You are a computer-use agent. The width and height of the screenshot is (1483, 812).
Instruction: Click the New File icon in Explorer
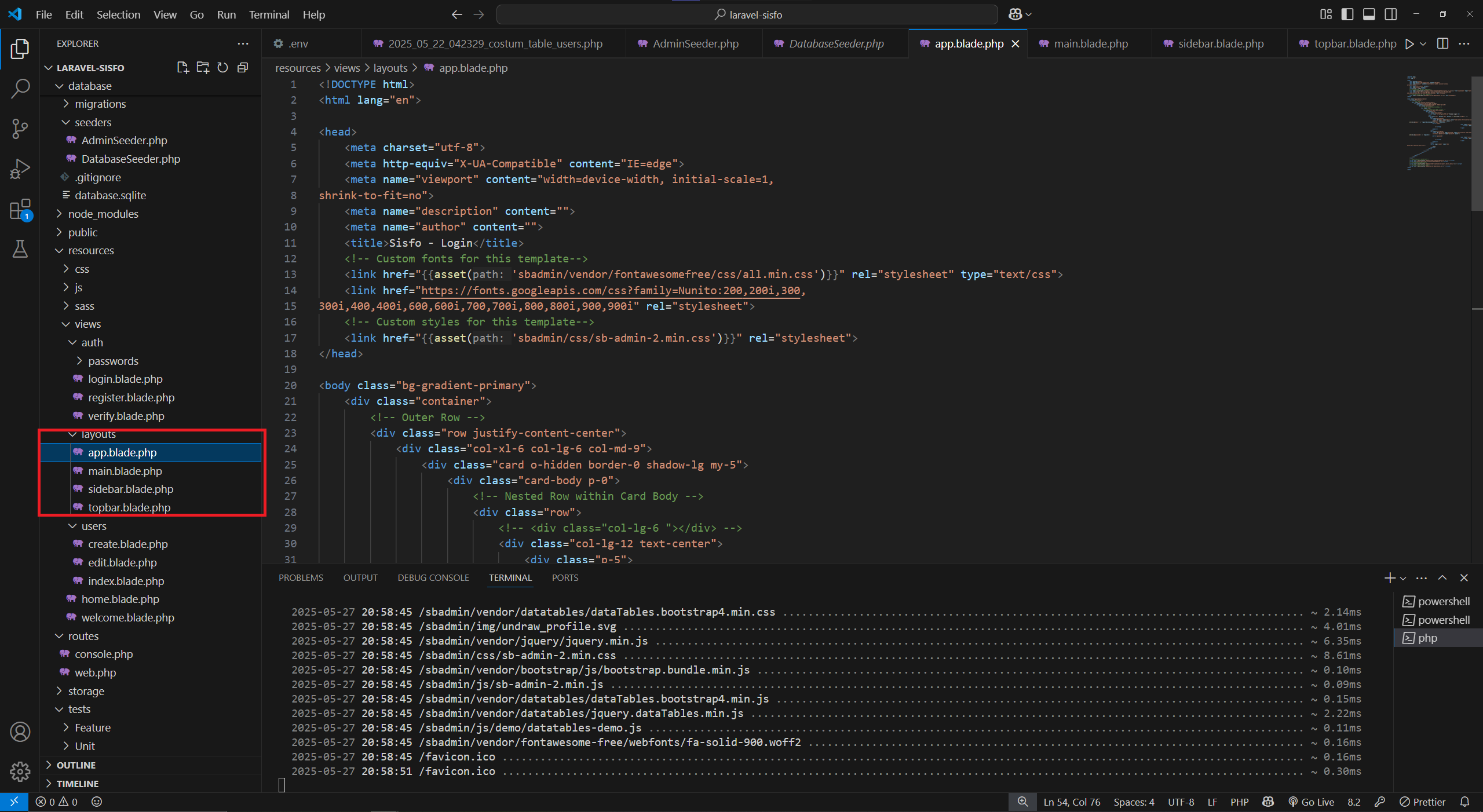click(182, 68)
